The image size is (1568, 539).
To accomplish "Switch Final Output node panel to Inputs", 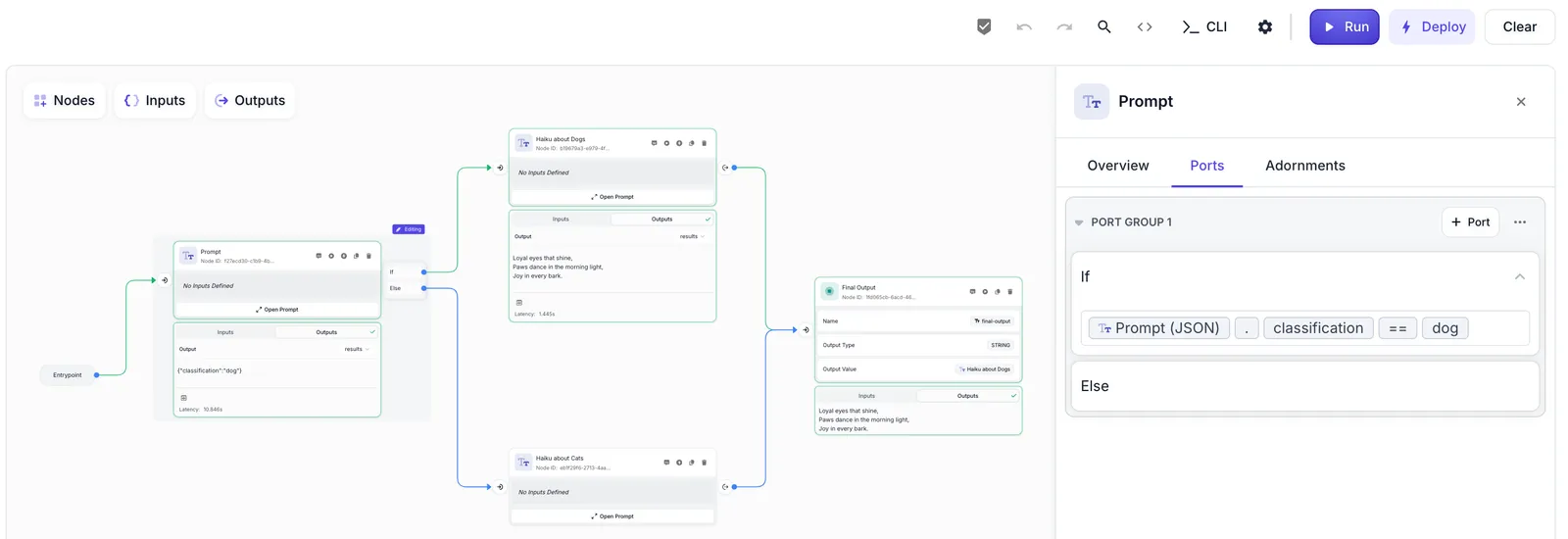I will (866, 396).
